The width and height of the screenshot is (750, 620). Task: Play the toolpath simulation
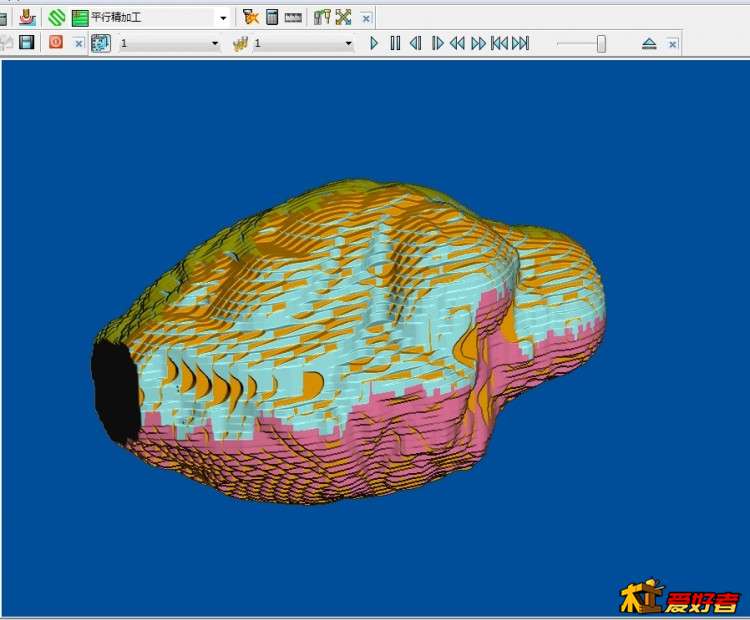tap(374, 44)
